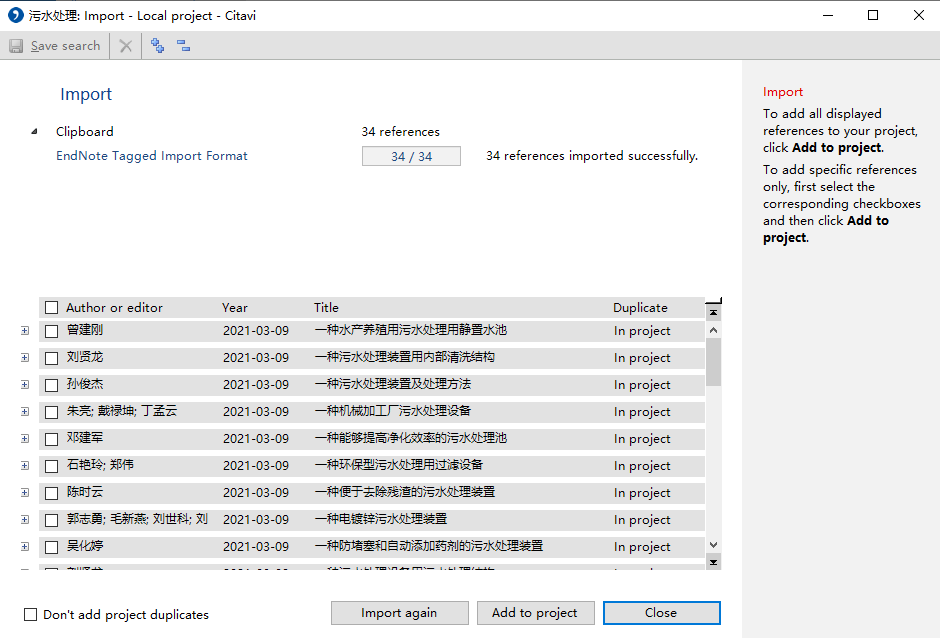
Task: Check the box for 吴化婷 reference
Action: 52,547
